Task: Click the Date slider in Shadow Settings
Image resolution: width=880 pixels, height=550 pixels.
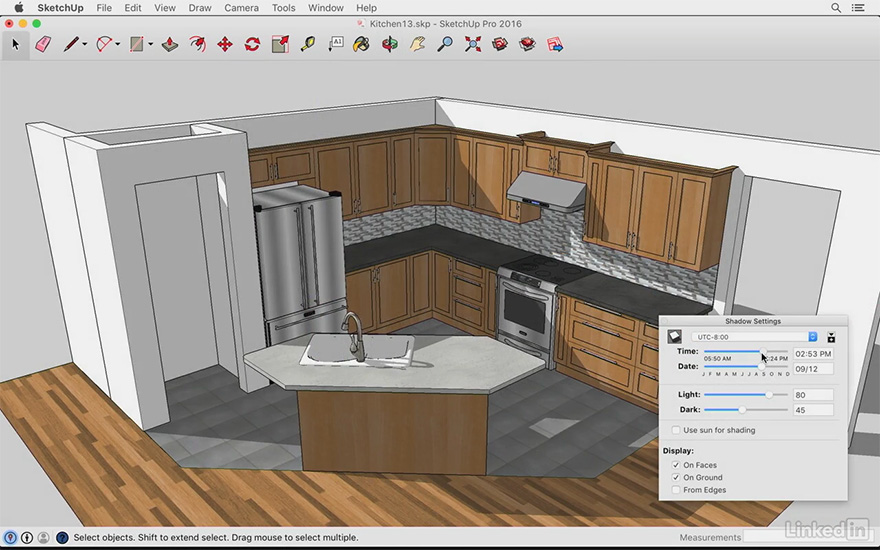Action: [746, 366]
